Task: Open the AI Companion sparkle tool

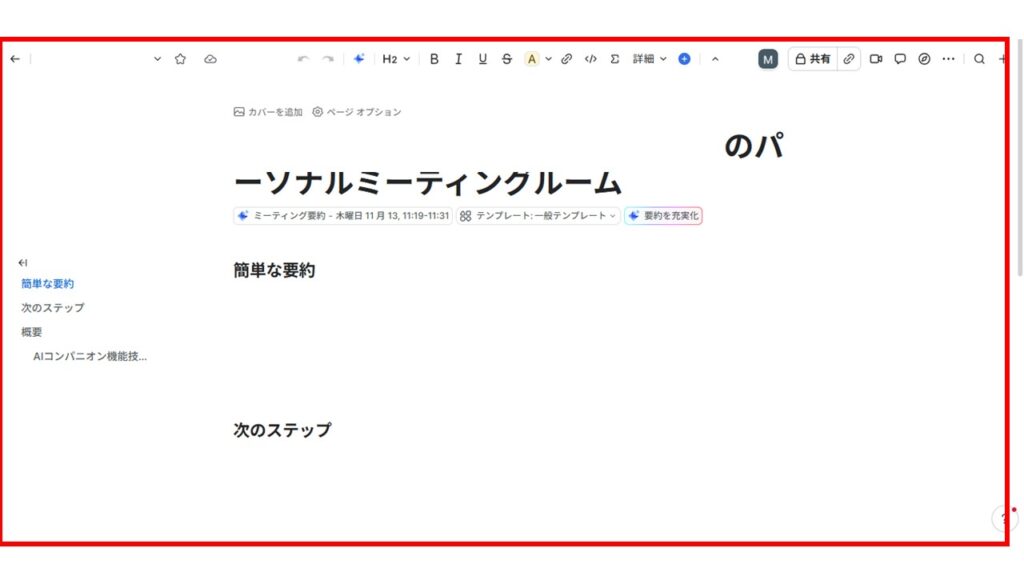Action: tap(359, 59)
